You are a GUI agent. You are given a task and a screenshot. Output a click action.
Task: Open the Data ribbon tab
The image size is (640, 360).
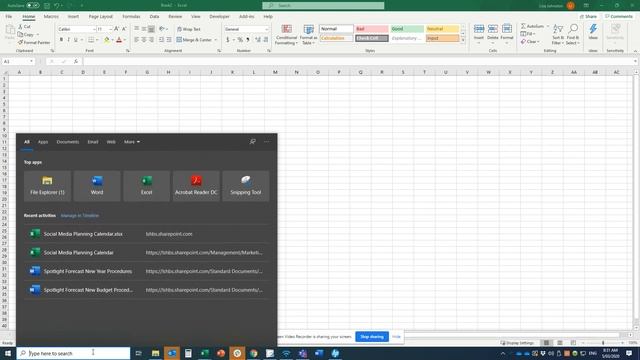(x=154, y=17)
